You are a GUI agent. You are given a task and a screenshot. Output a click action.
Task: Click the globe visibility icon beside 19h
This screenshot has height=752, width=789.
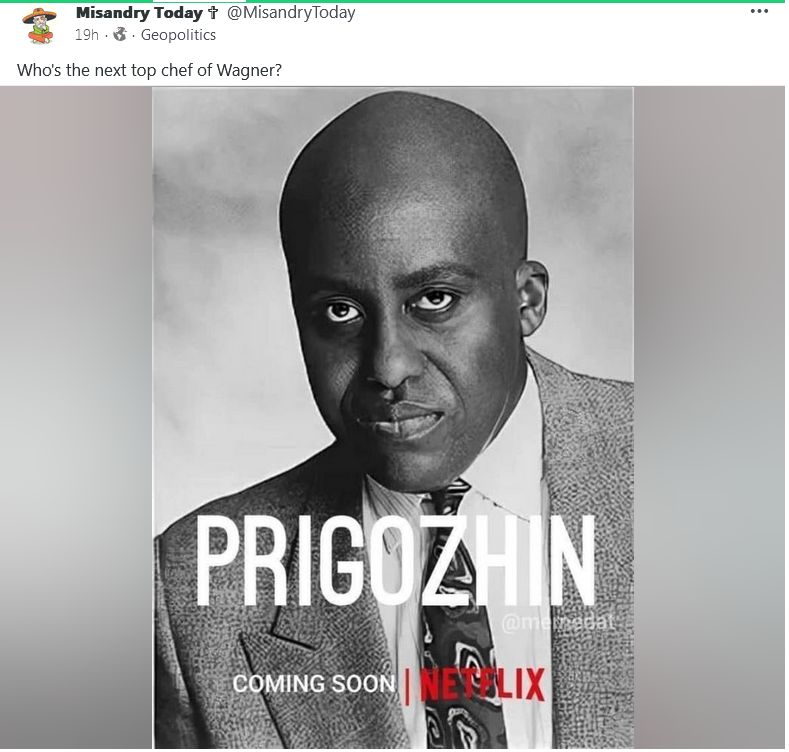[x=120, y=34]
